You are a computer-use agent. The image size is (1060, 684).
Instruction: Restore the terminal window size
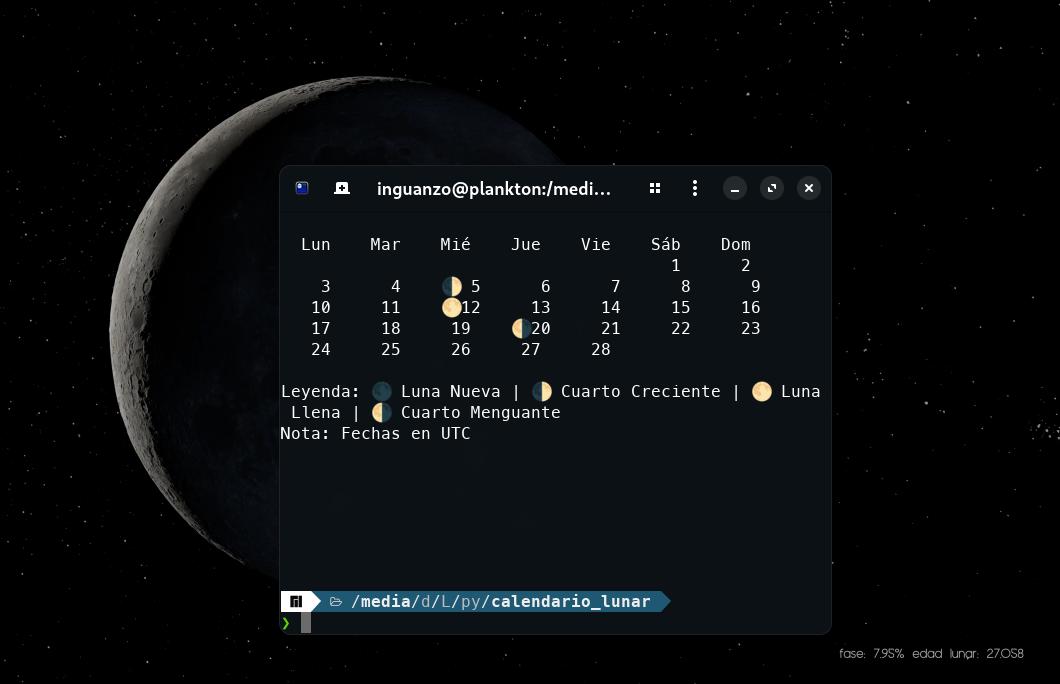771,188
